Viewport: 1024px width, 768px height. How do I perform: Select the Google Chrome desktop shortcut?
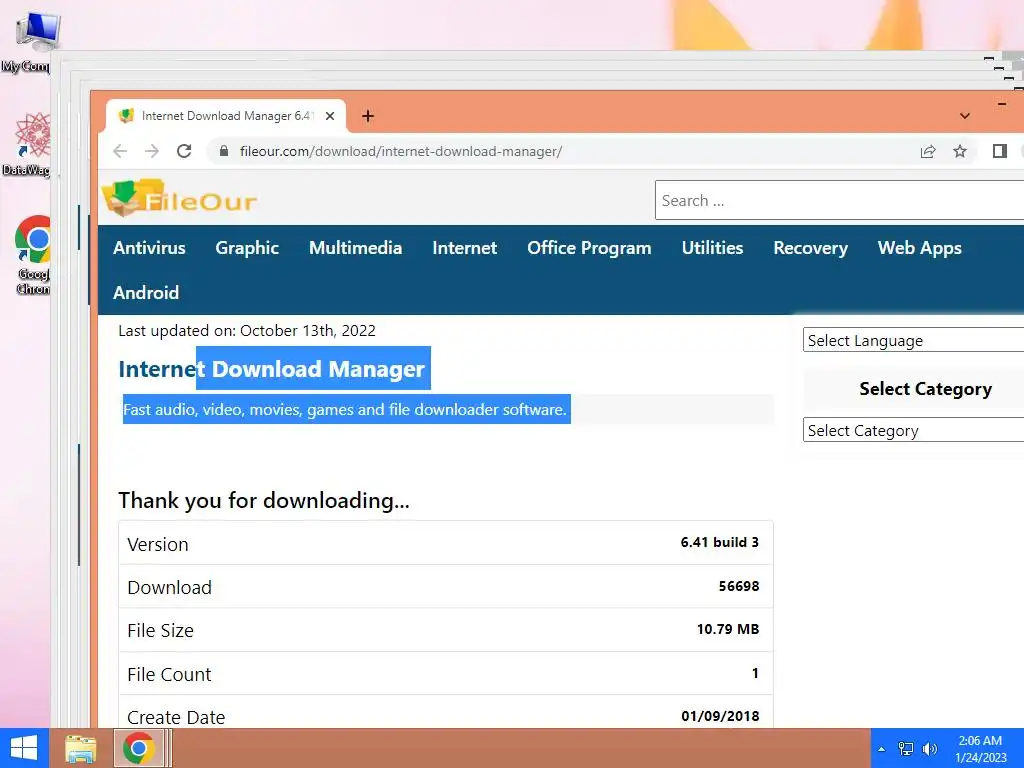tap(31, 255)
